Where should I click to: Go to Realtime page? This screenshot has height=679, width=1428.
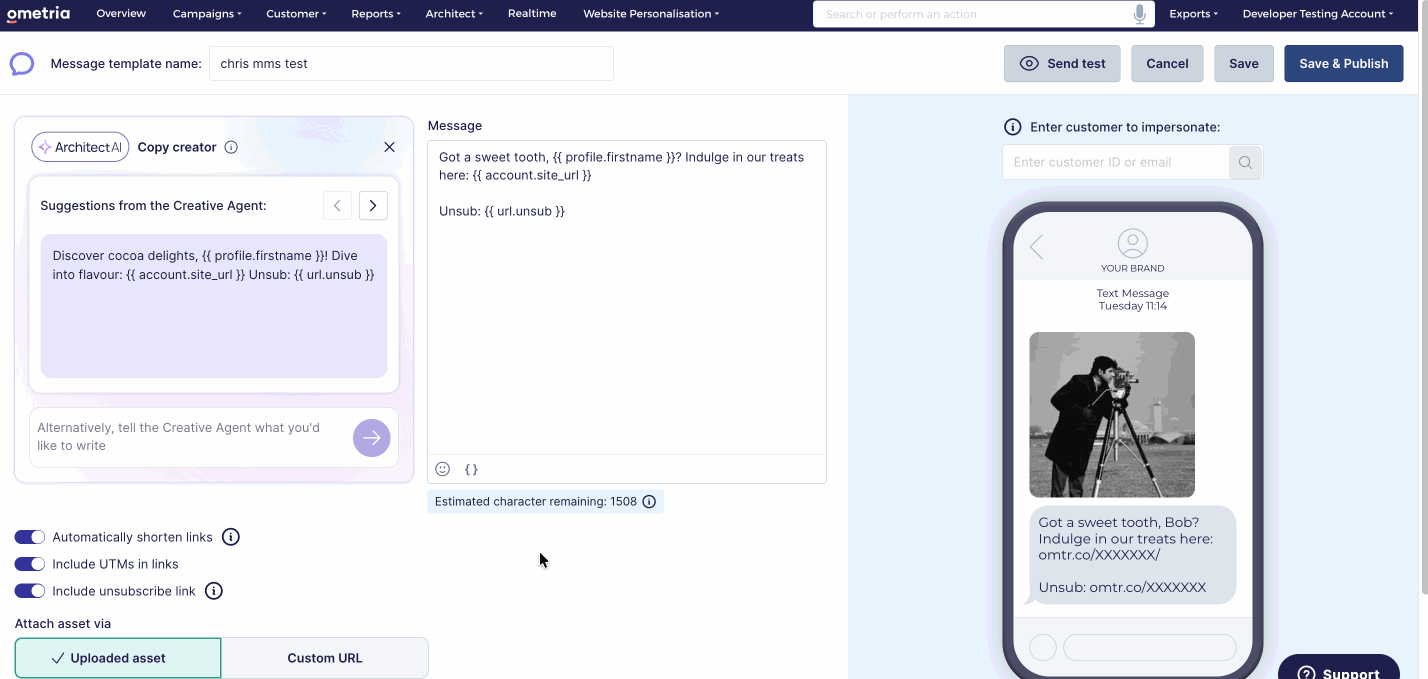[x=532, y=14]
